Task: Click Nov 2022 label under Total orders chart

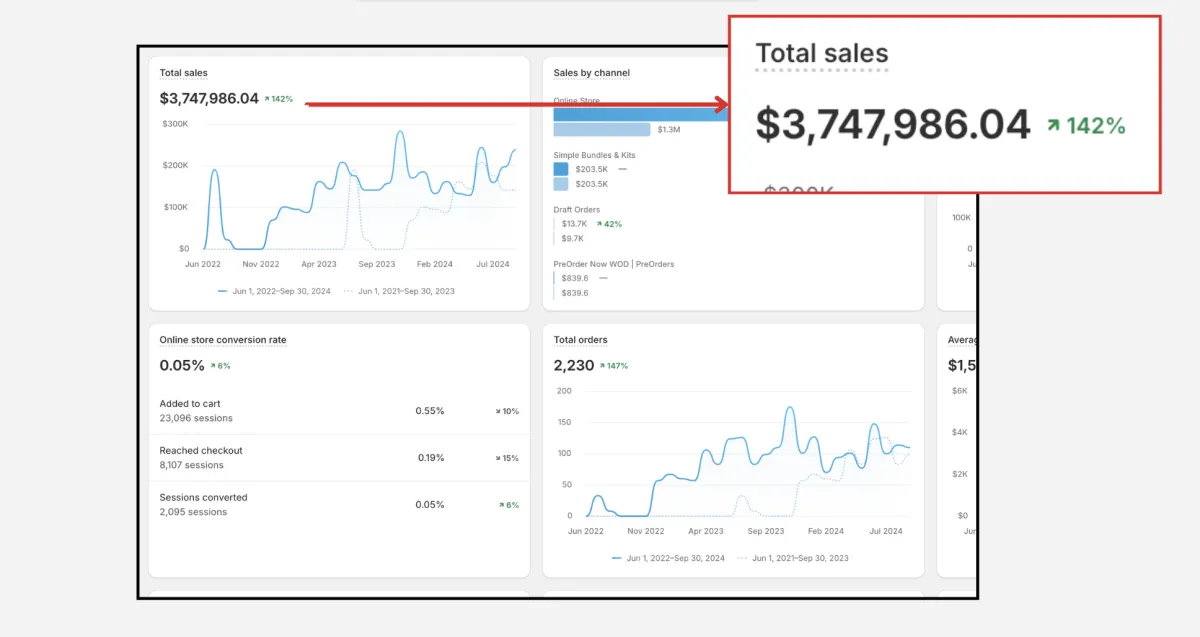Action: tap(647, 531)
